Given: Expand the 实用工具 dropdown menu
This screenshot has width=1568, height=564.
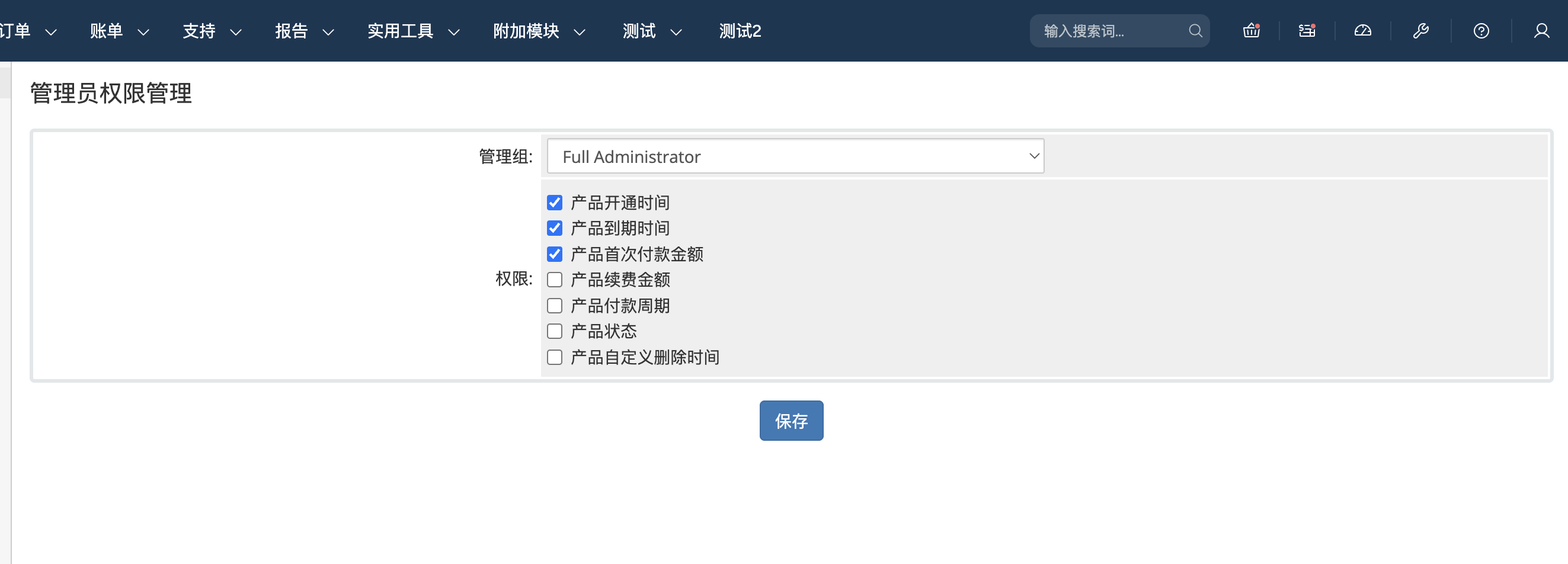Looking at the screenshot, I should click(412, 31).
